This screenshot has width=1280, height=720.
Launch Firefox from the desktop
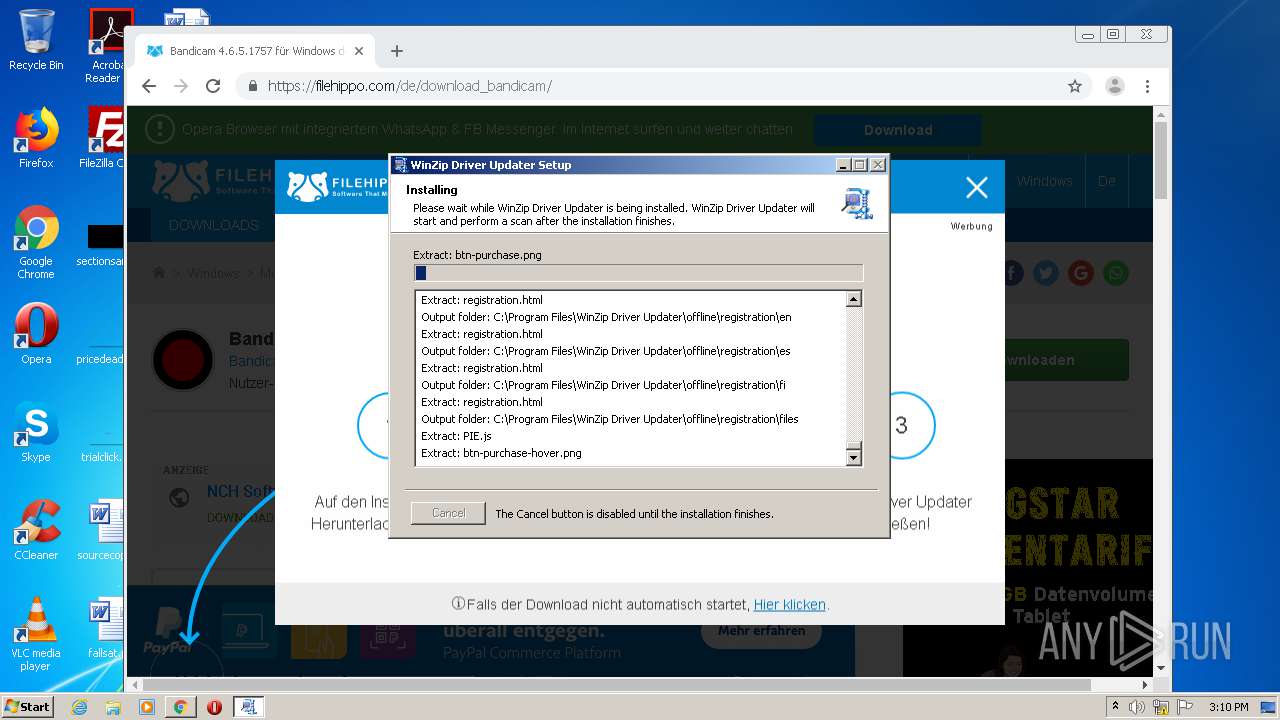point(36,138)
